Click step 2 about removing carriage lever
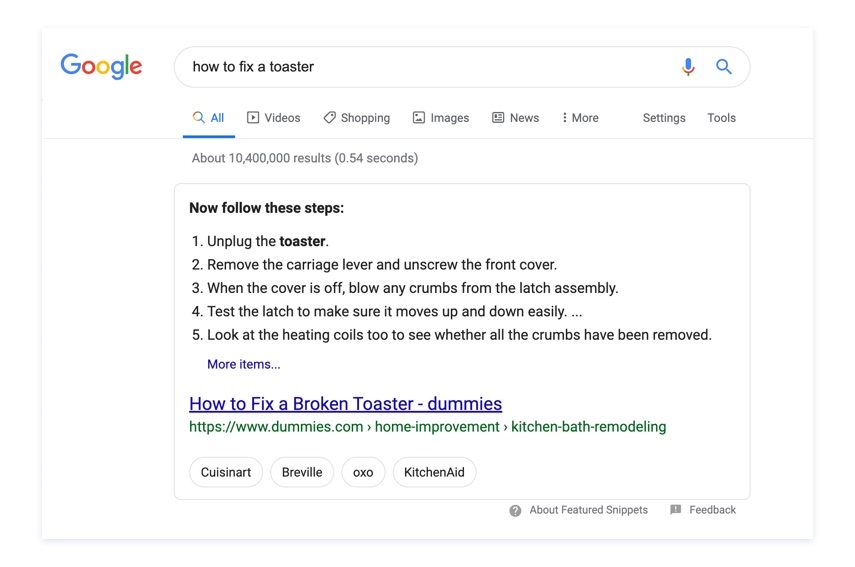Image resolution: width=855 pixels, height=567 pixels. pos(374,264)
